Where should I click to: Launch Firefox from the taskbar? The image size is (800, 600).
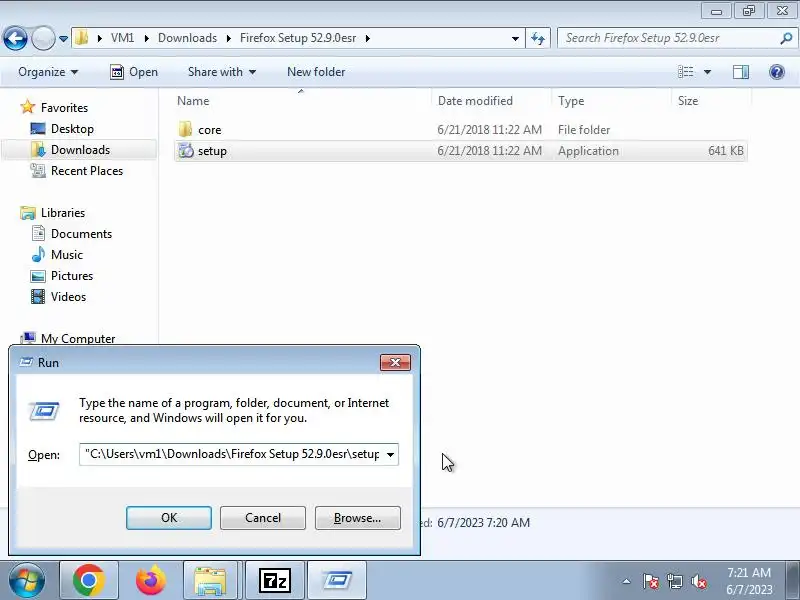pos(151,581)
